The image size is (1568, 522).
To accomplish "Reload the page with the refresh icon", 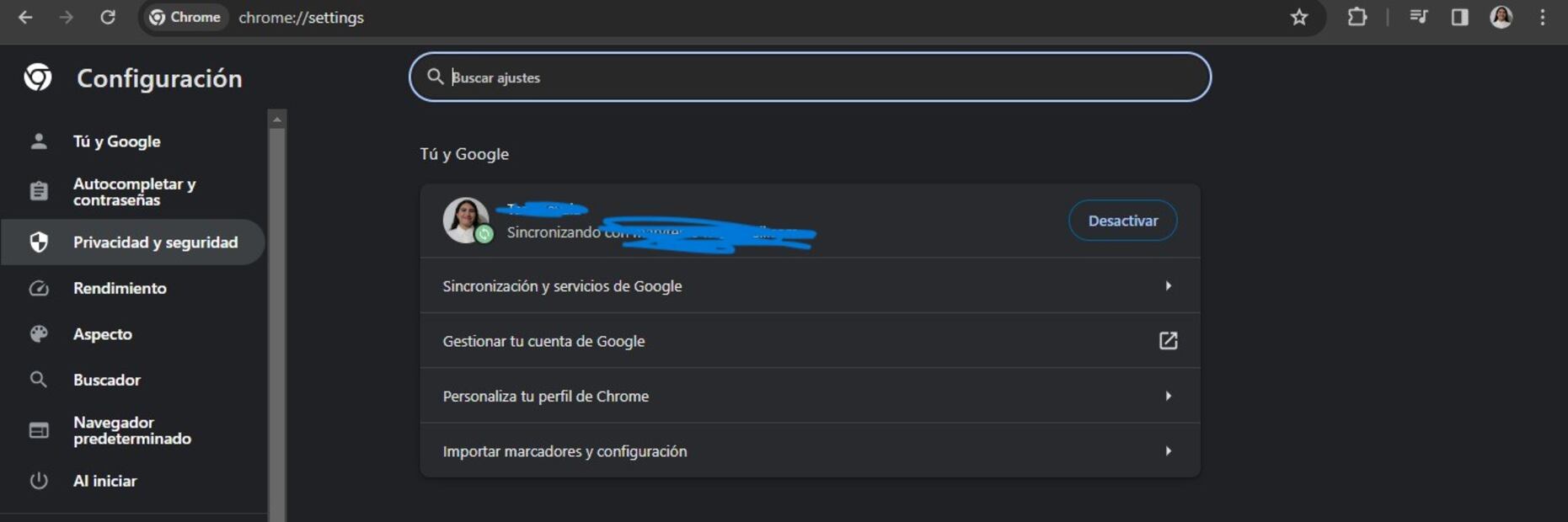I will point(108,18).
